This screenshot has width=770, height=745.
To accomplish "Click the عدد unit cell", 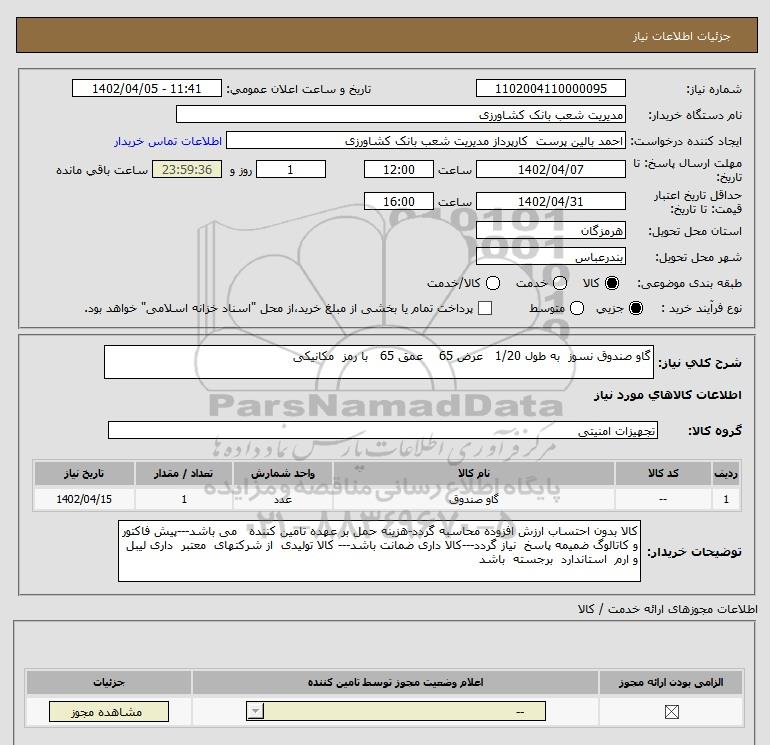I will pyautogui.click(x=283, y=499).
